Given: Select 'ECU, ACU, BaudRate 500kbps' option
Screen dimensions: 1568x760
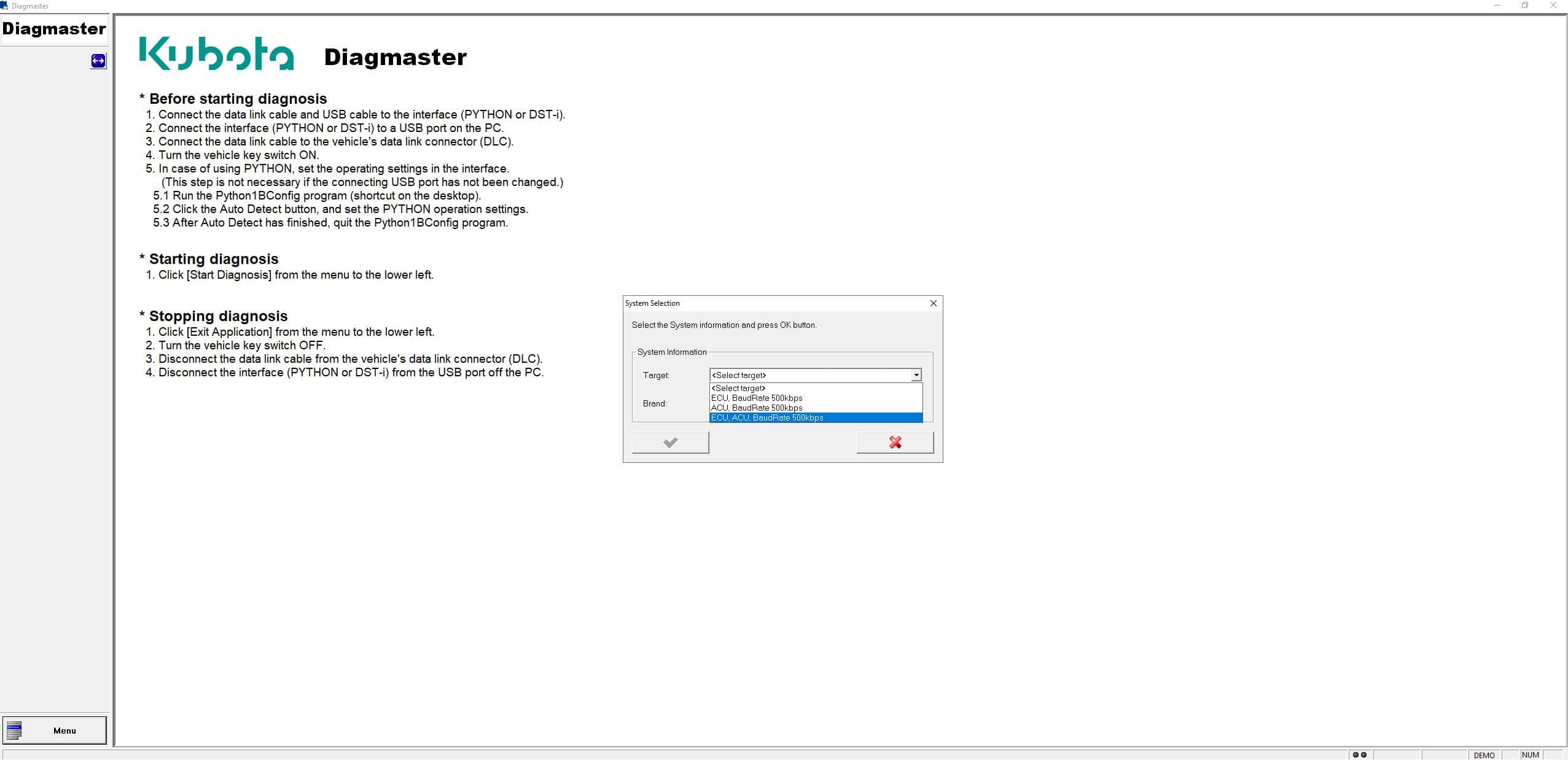Looking at the screenshot, I should tap(816, 417).
